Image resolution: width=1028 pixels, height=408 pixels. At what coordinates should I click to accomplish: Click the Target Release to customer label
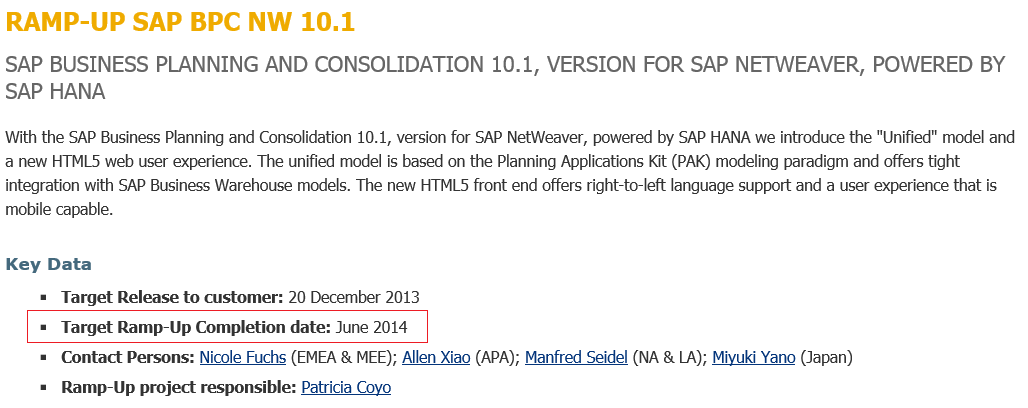(x=173, y=297)
